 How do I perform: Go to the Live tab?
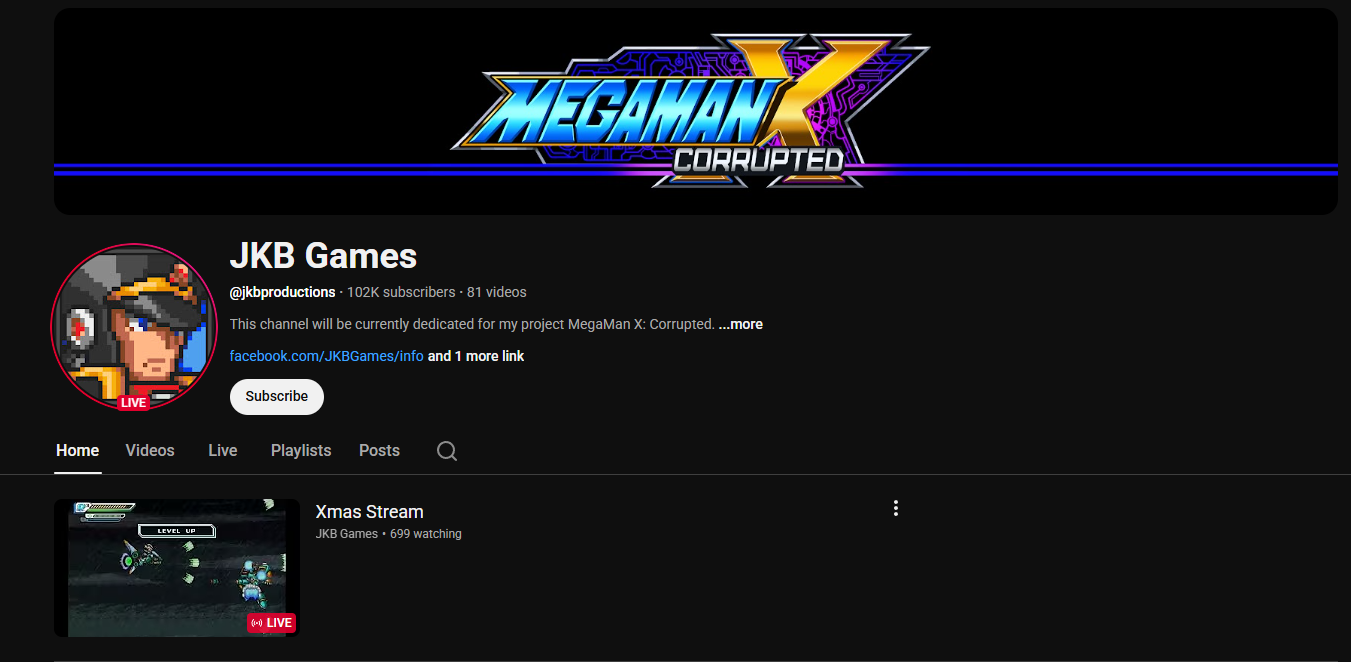click(223, 451)
